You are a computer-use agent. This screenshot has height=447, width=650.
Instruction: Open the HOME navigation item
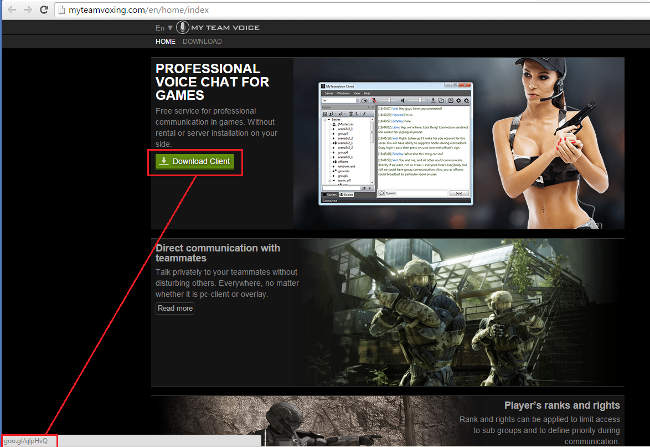165,41
